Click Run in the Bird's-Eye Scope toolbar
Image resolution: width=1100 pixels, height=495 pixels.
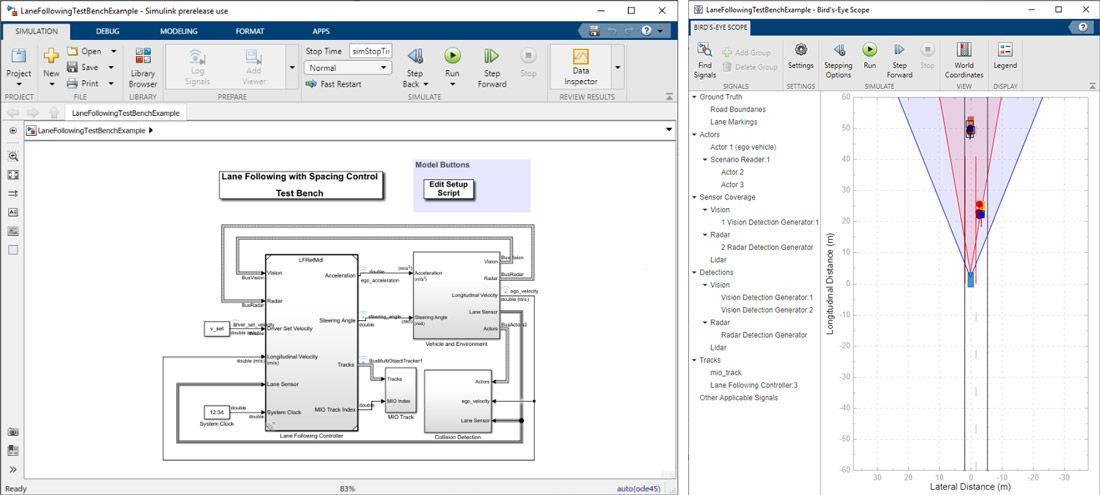tap(870, 50)
